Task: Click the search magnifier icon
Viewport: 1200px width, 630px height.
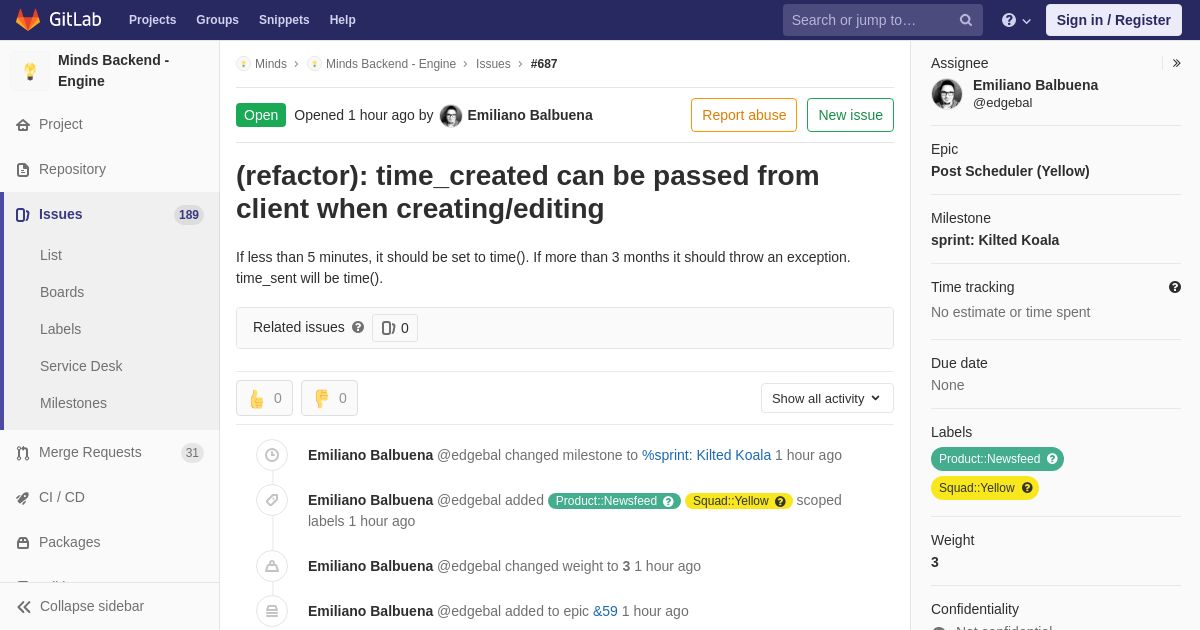Action: (966, 20)
